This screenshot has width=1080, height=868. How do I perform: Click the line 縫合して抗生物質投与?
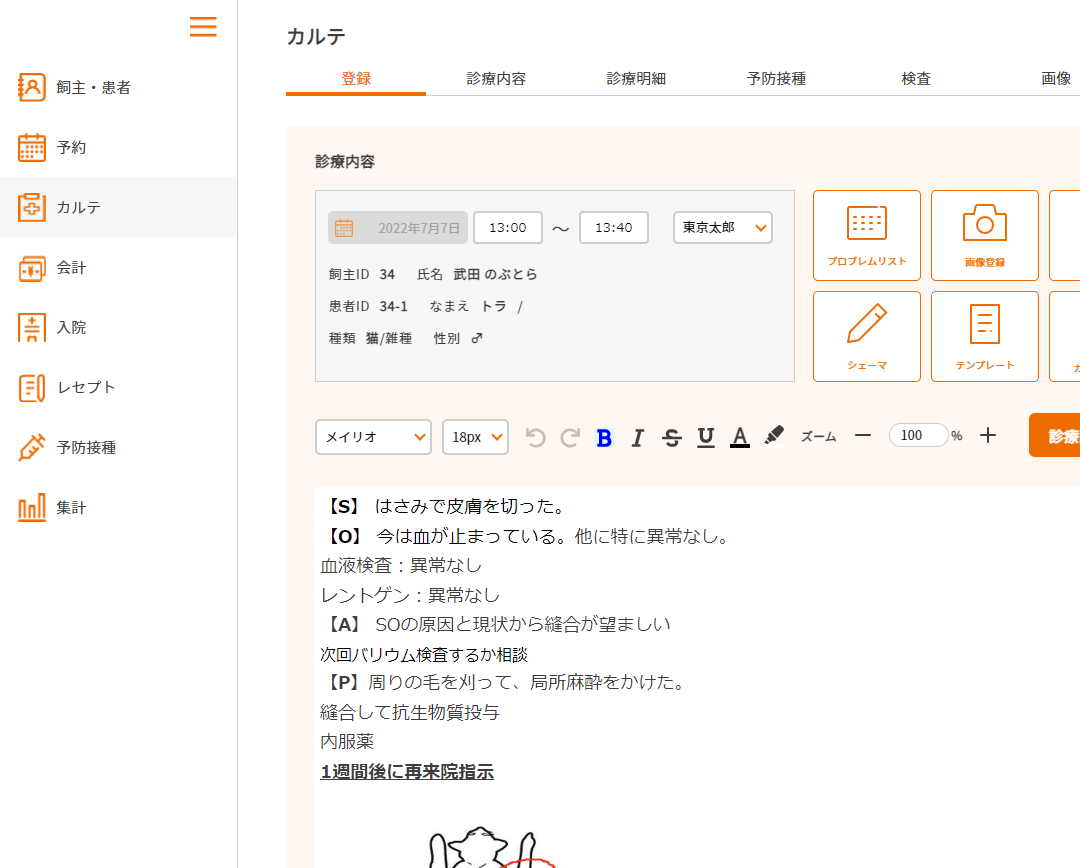410,712
